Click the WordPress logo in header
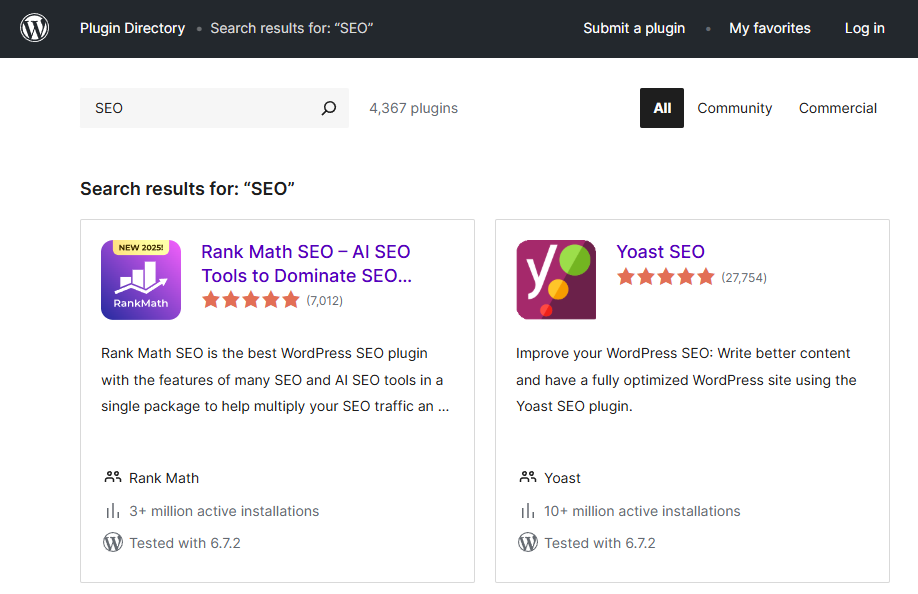 tap(34, 28)
